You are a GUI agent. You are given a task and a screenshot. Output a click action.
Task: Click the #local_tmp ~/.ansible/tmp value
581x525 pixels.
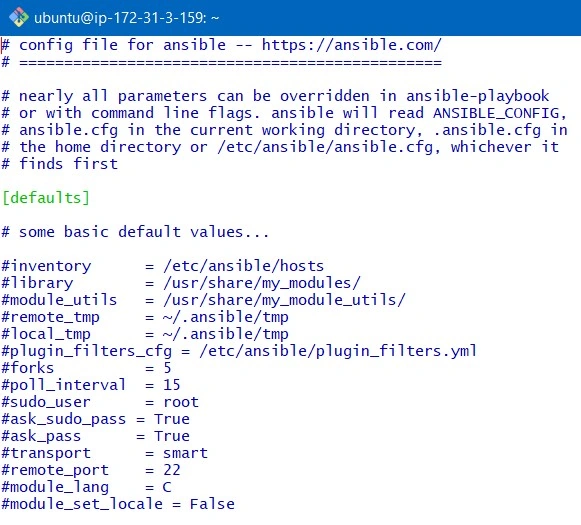tap(225, 334)
